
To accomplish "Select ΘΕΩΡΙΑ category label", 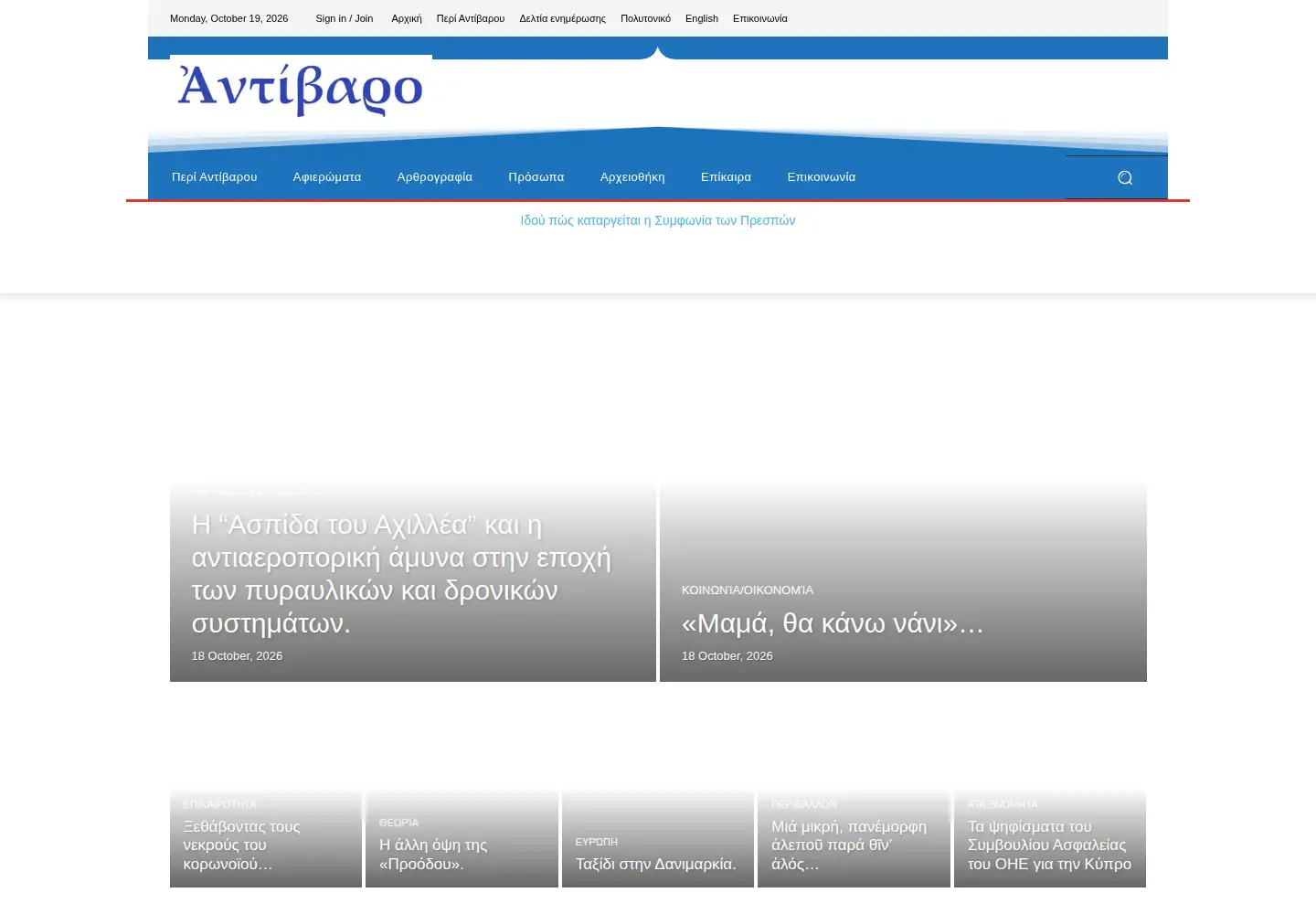I will [399, 823].
